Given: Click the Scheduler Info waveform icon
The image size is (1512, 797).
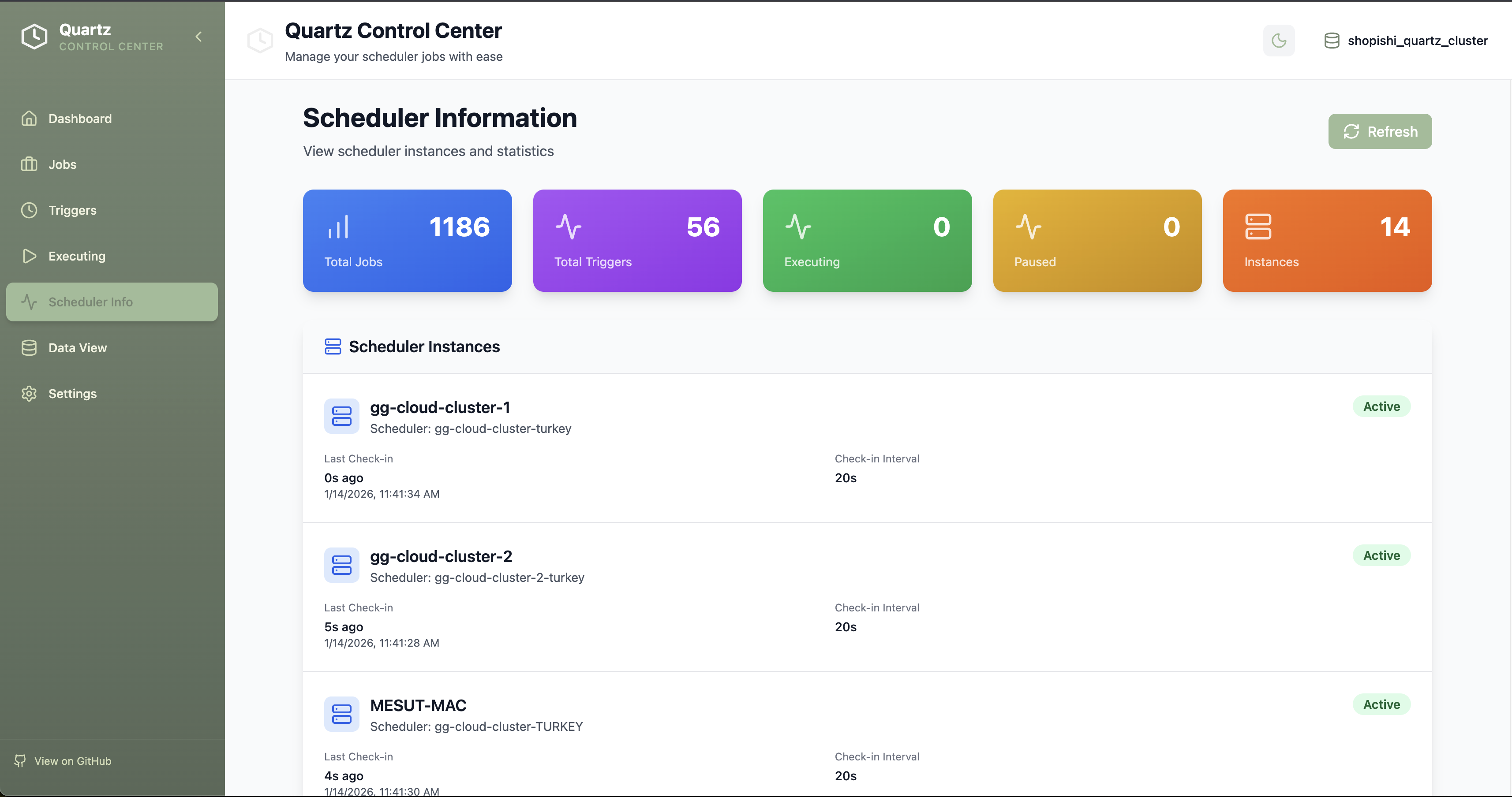Looking at the screenshot, I should click(x=30, y=302).
